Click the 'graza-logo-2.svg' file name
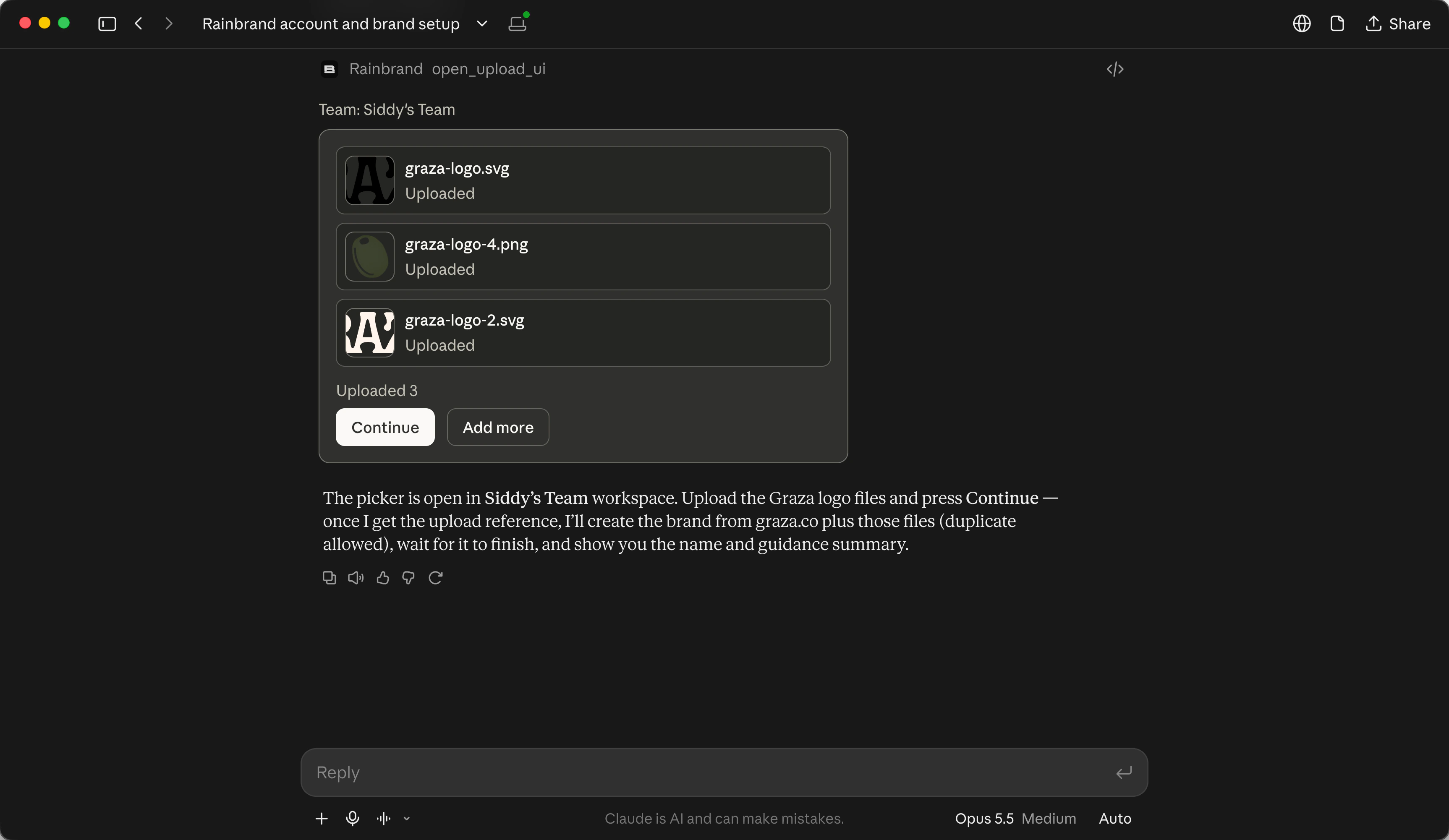 click(x=465, y=320)
